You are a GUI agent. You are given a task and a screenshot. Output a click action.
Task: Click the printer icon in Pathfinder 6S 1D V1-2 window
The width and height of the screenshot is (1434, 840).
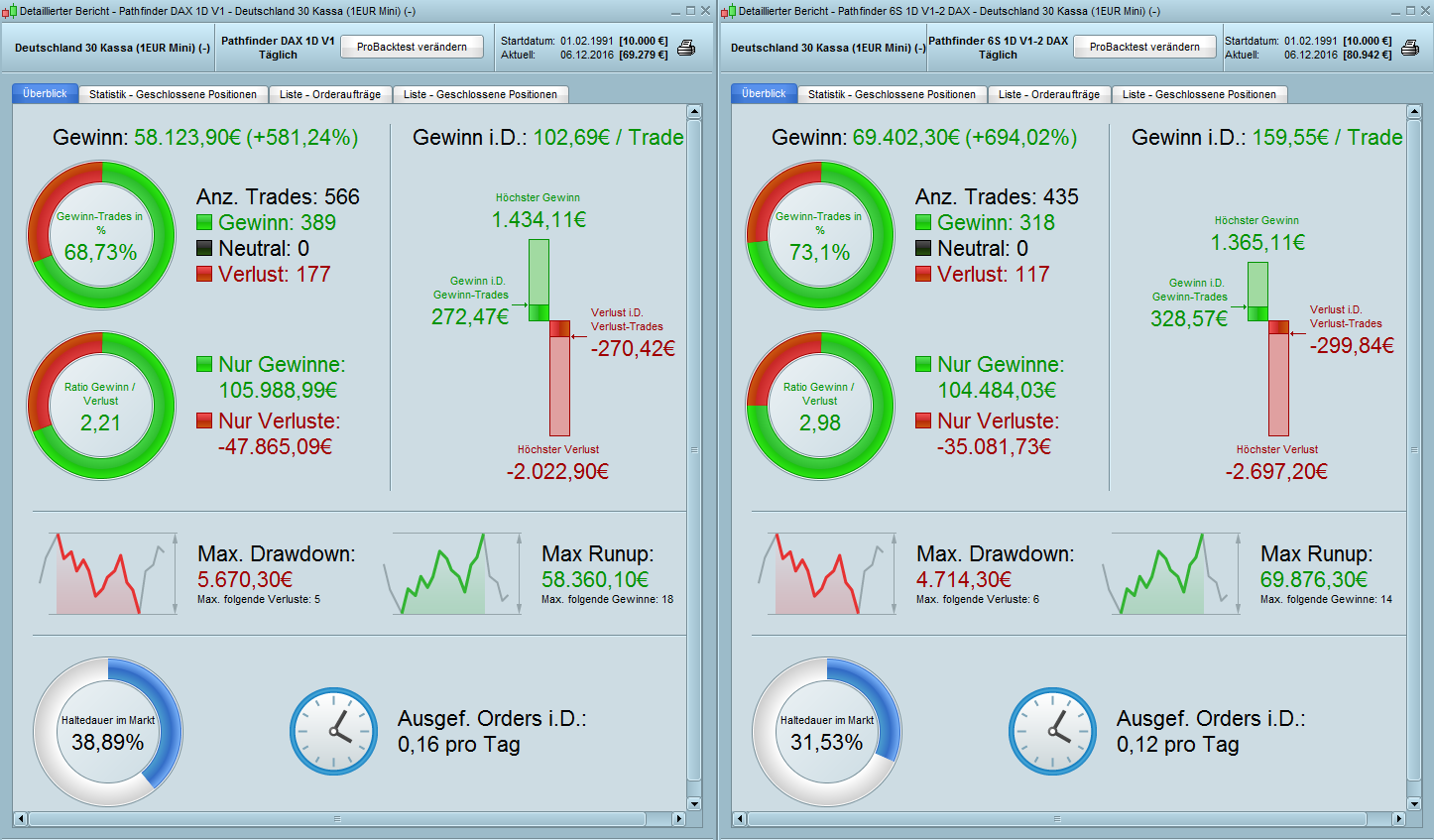pos(1409,48)
